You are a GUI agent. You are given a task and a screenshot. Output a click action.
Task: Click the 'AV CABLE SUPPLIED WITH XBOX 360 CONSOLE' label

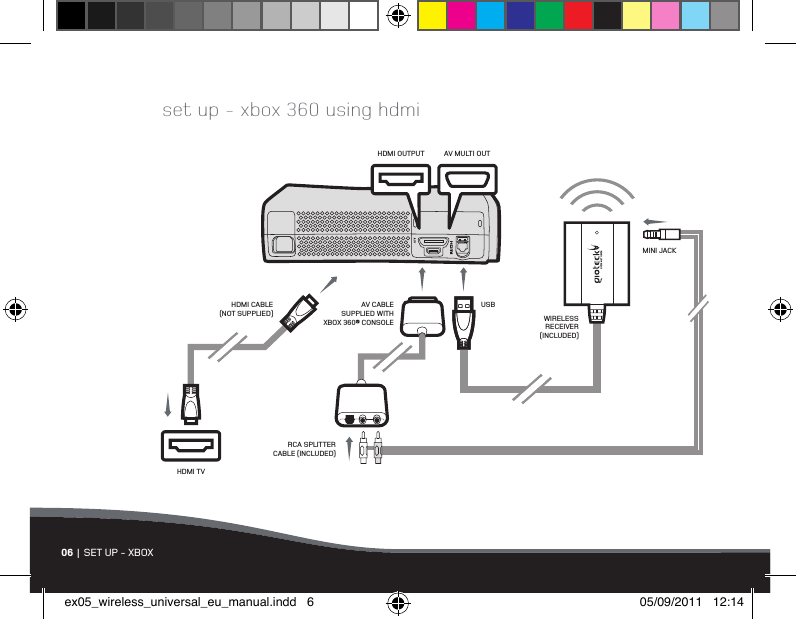click(358, 313)
